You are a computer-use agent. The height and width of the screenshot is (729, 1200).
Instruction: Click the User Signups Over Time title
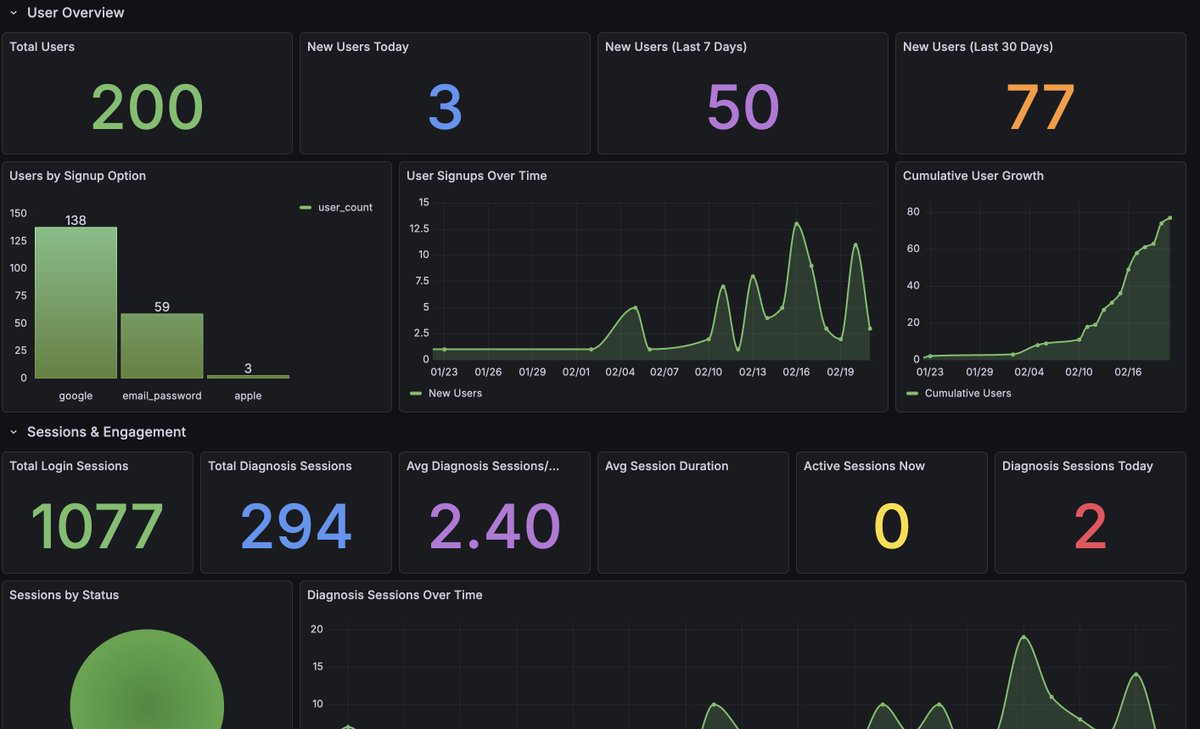tap(476, 176)
